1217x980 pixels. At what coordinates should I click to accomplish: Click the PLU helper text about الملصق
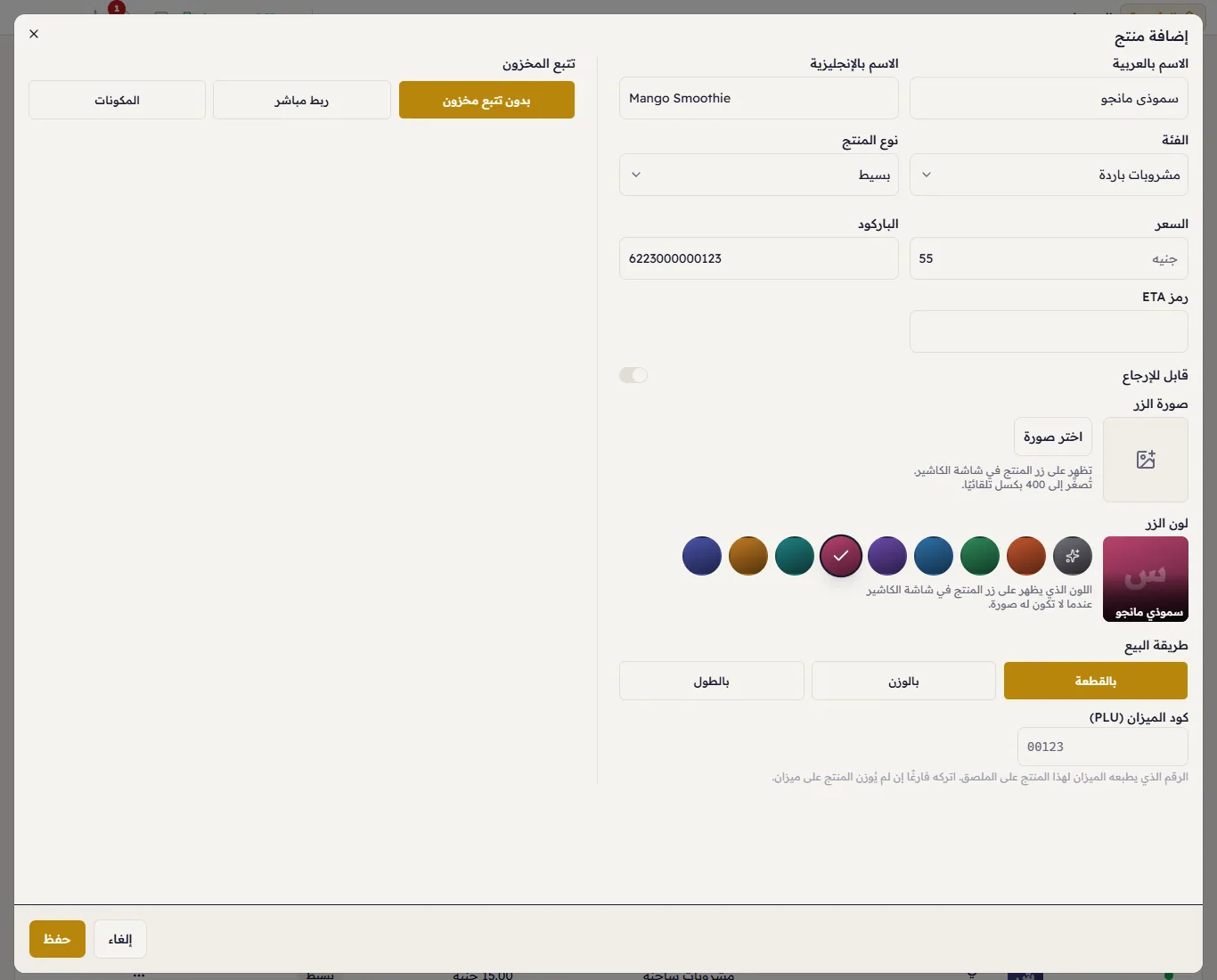(x=980, y=778)
